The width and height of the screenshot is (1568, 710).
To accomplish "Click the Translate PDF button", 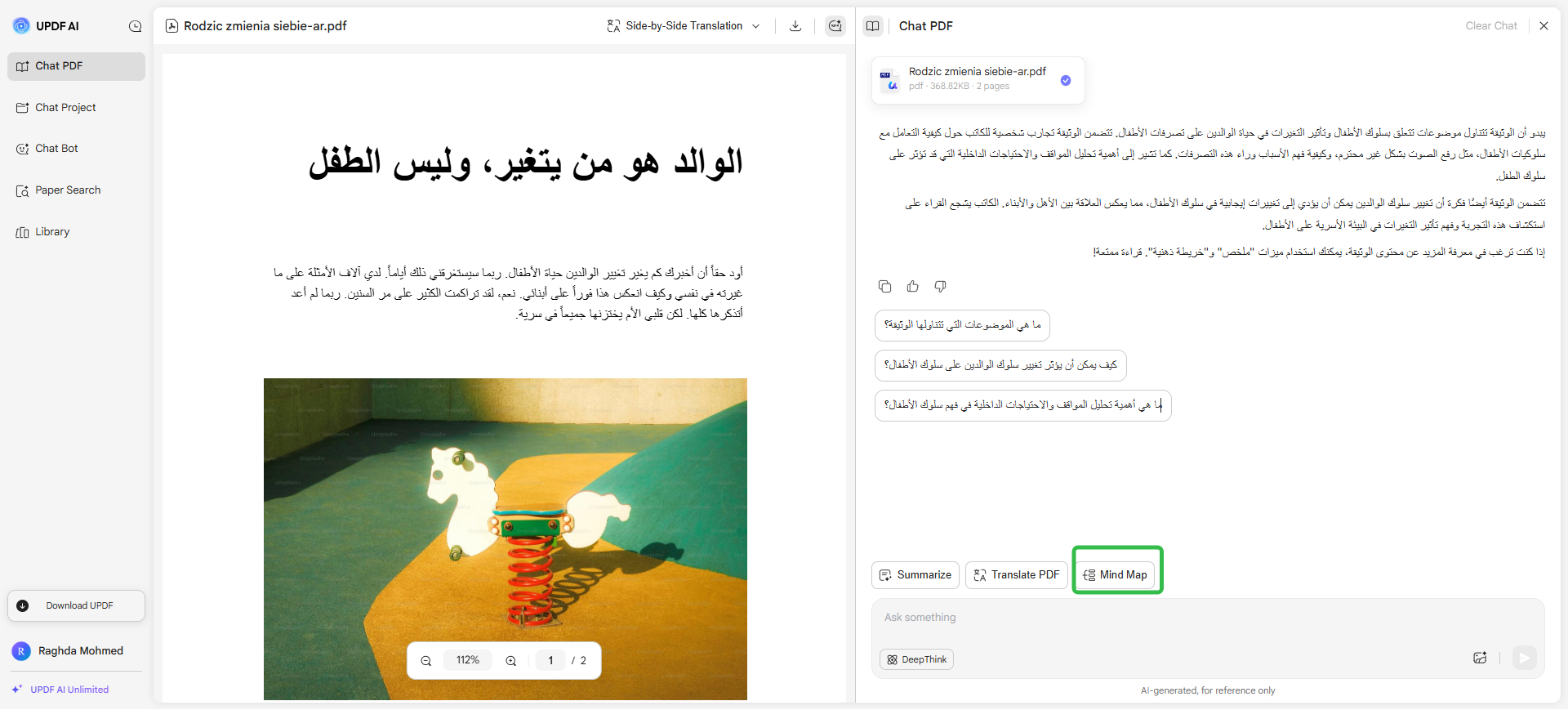I will click(1016, 575).
